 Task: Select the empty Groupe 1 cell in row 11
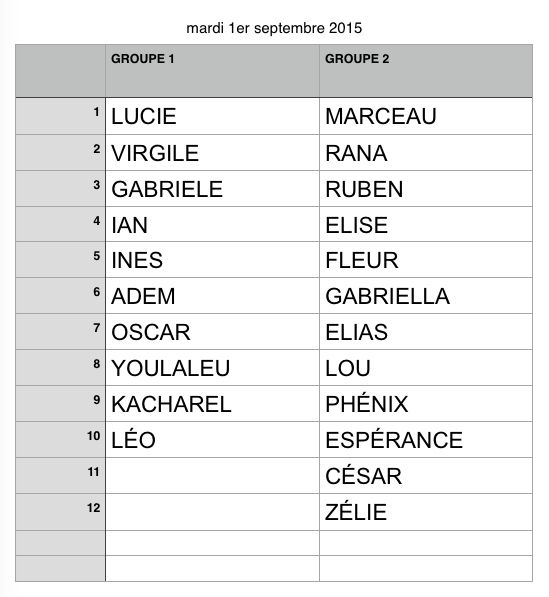pyautogui.click(x=212, y=476)
